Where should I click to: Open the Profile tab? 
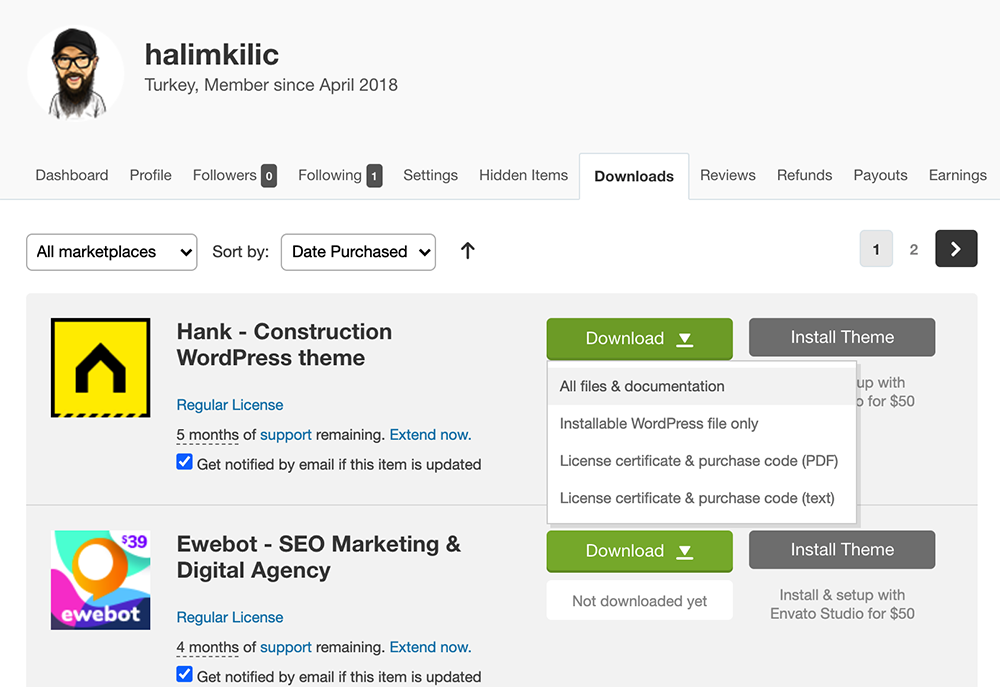[151, 175]
